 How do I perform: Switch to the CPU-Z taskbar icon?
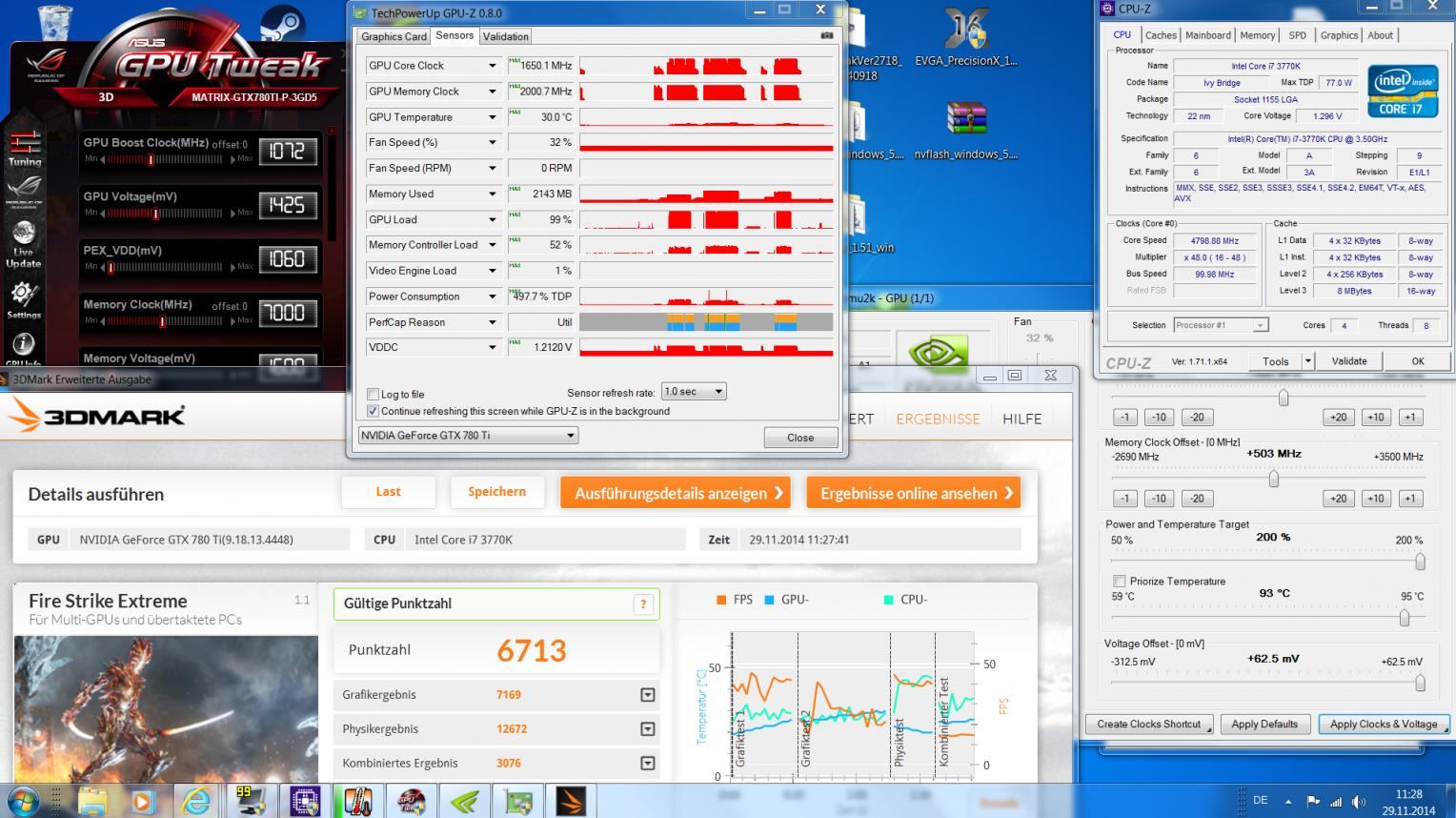pyautogui.click(x=305, y=802)
